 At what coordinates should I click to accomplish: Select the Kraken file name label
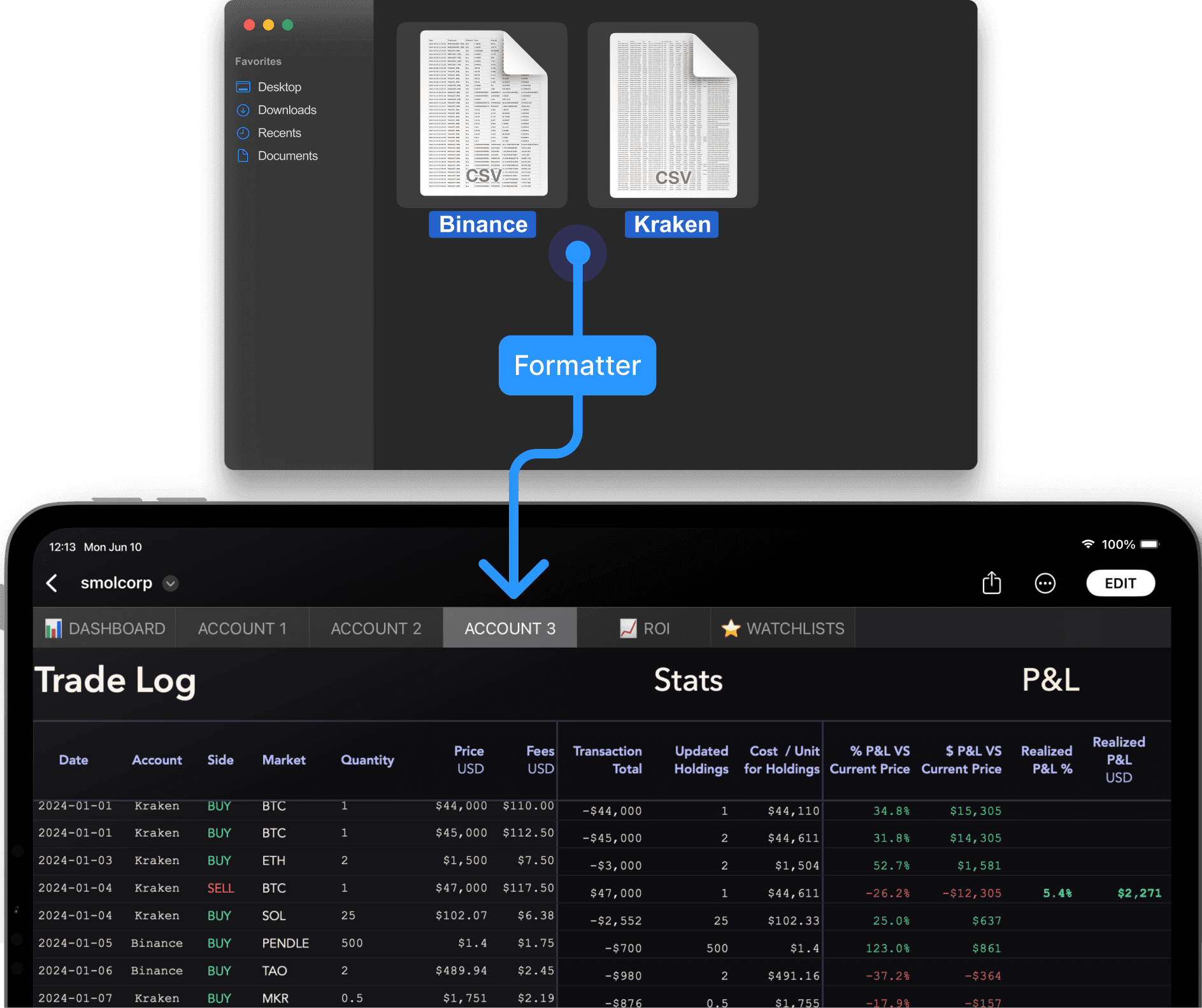[672, 224]
